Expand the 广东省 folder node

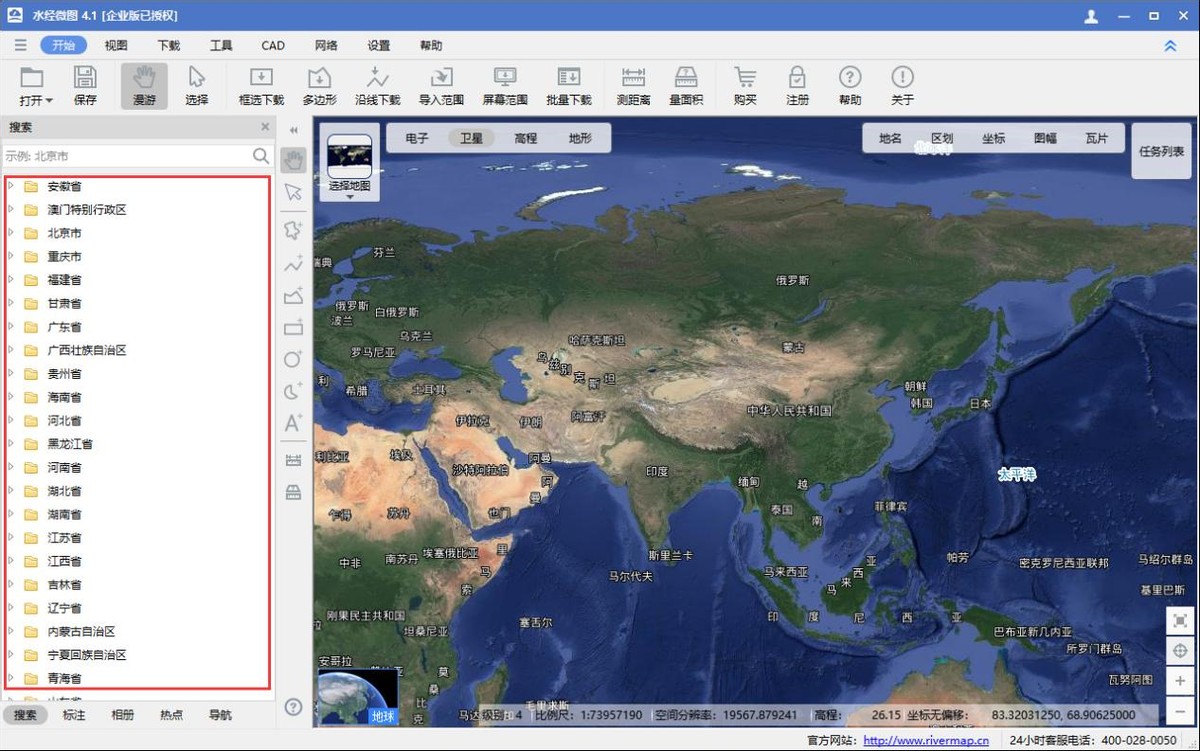tap(11, 327)
